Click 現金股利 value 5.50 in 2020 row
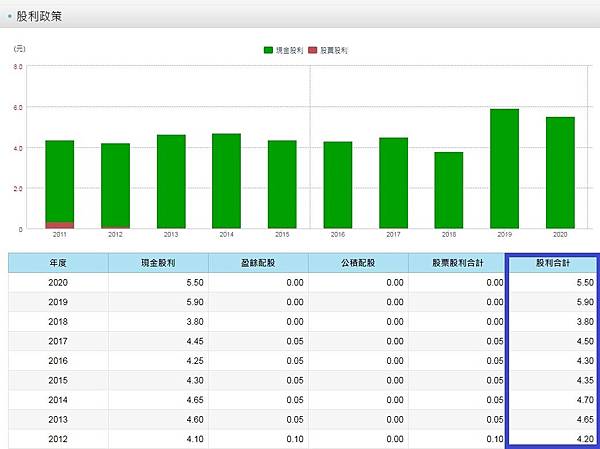600x449 pixels. coord(195,282)
